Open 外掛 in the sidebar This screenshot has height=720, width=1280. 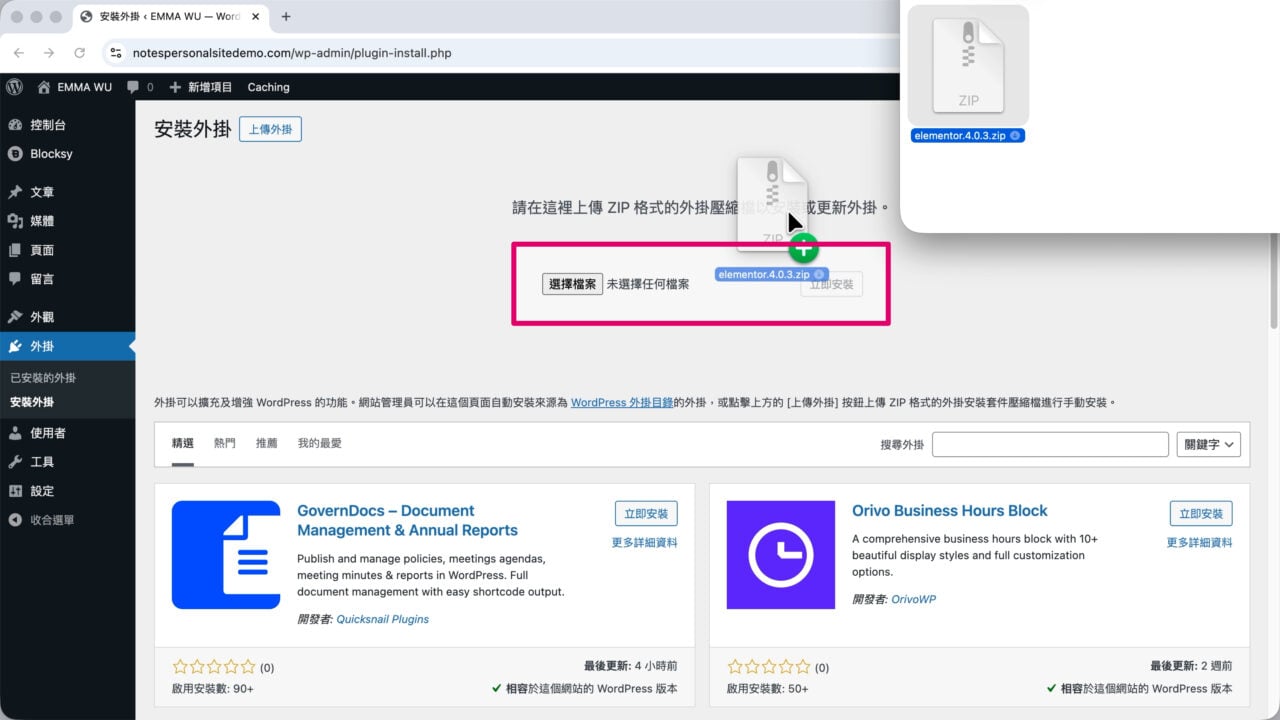[67, 346]
